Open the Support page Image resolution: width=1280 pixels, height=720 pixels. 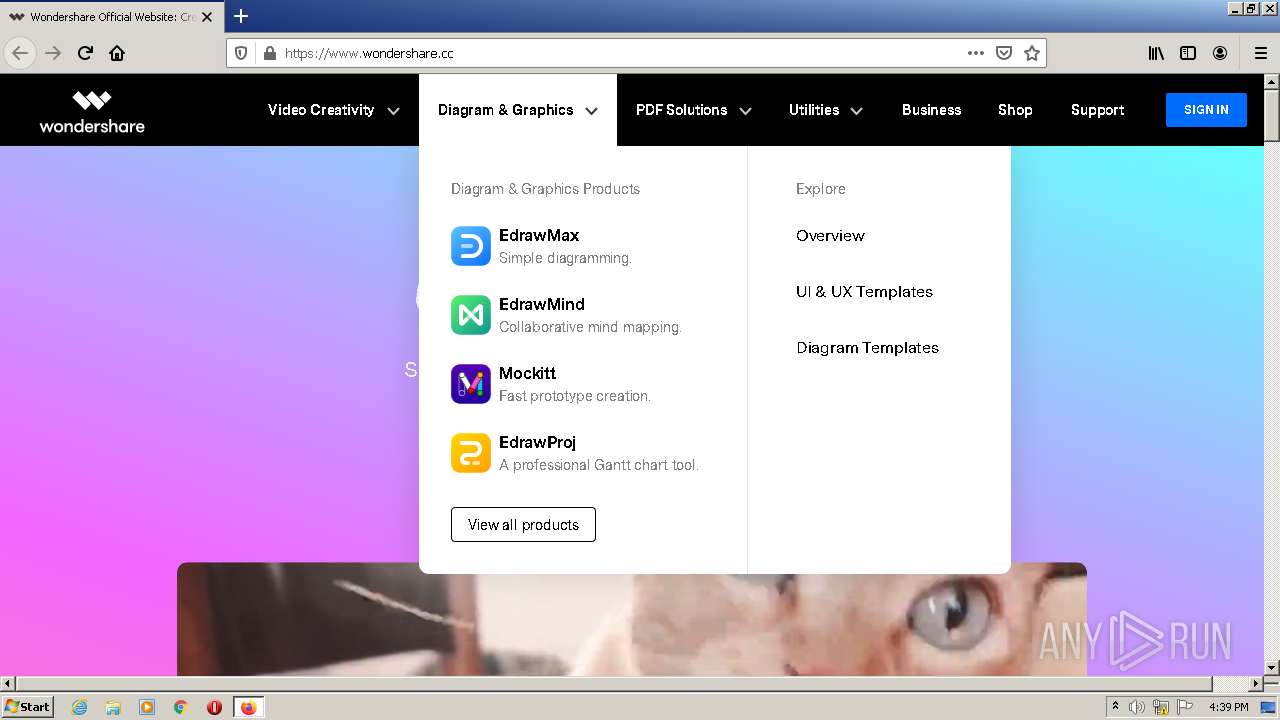click(x=1097, y=110)
